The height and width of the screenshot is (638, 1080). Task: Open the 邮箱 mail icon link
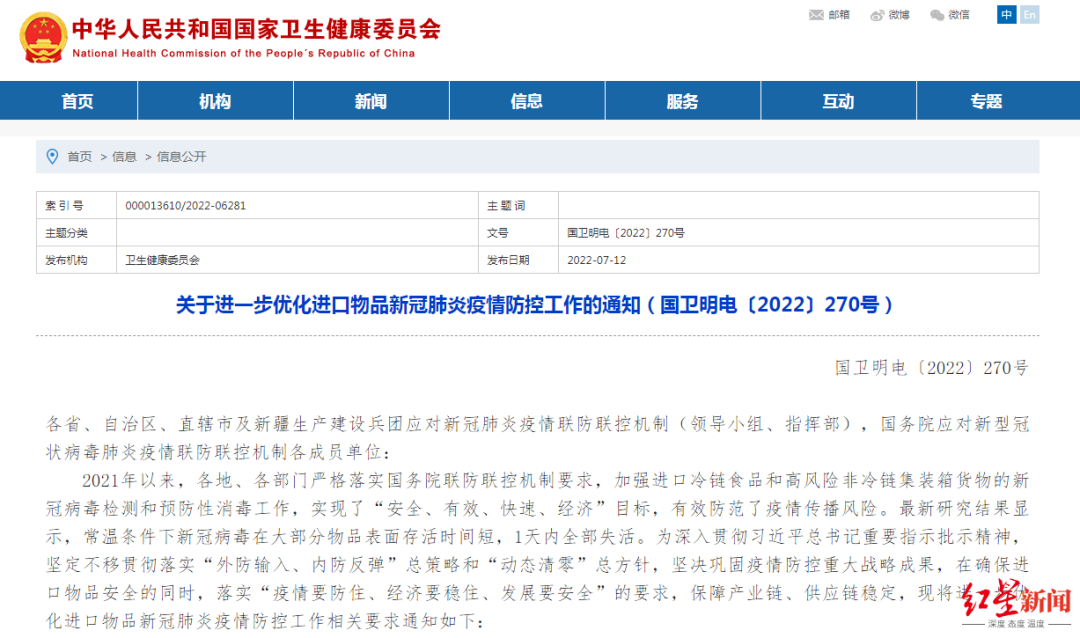[829, 14]
